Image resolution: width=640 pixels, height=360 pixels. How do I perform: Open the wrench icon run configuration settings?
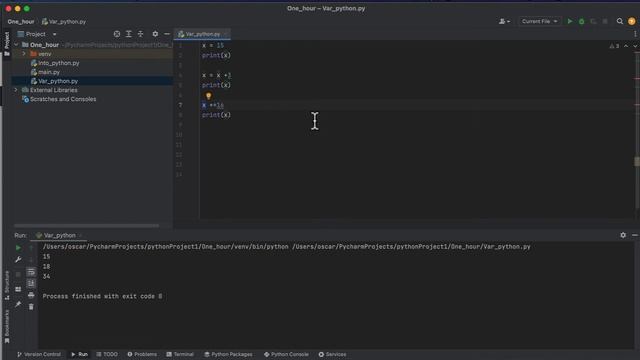pyautogui.click(x=18, y=259)
